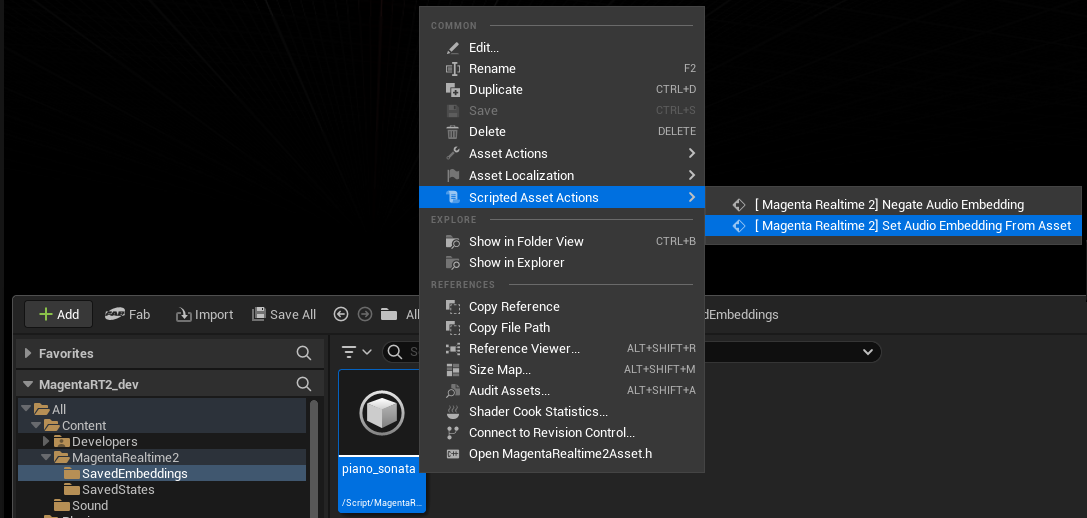Click the Rename icon in context menu
The width and height of the screenshot is (1087, 518).
453,69
